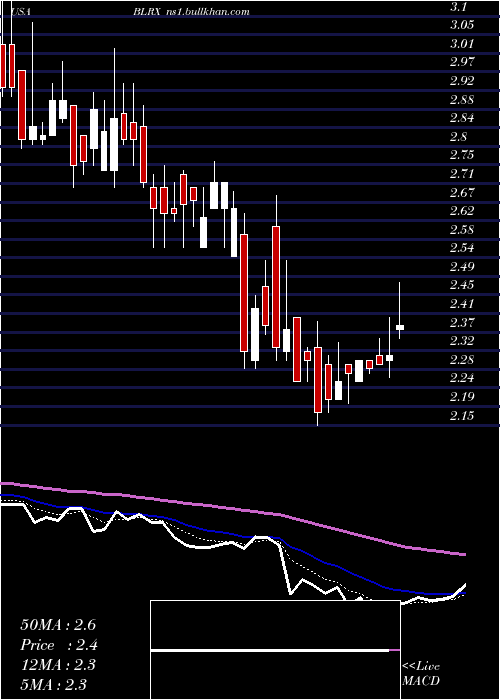Select the 3.01 price axis label

462,44
